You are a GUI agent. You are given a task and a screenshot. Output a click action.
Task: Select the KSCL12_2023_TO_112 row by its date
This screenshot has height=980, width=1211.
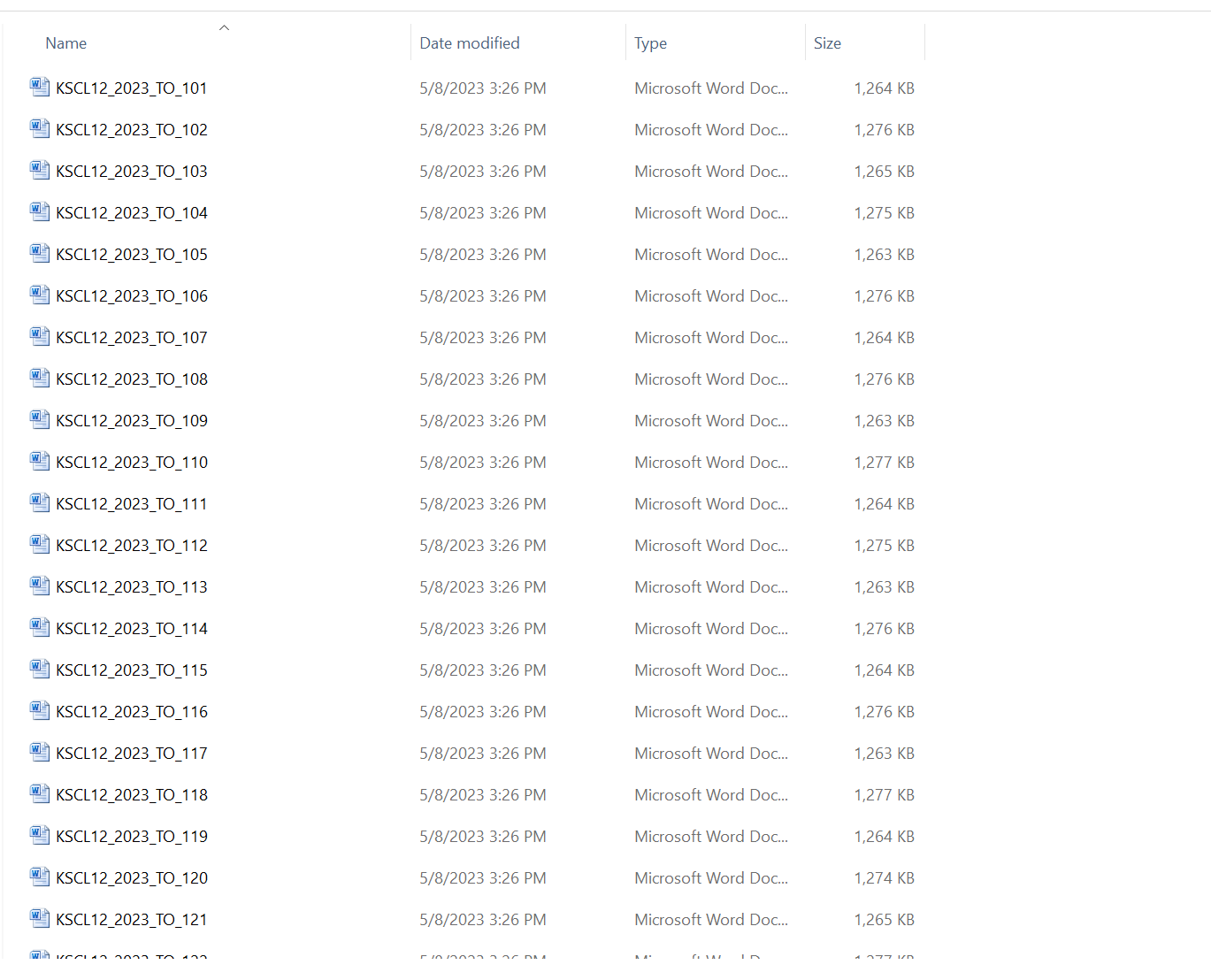[482, 546]
